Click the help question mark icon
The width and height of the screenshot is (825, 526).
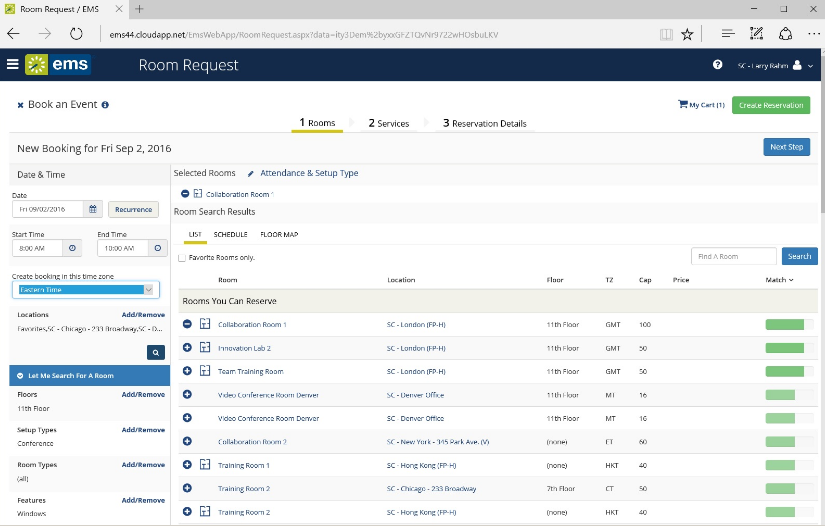point(717,65)
